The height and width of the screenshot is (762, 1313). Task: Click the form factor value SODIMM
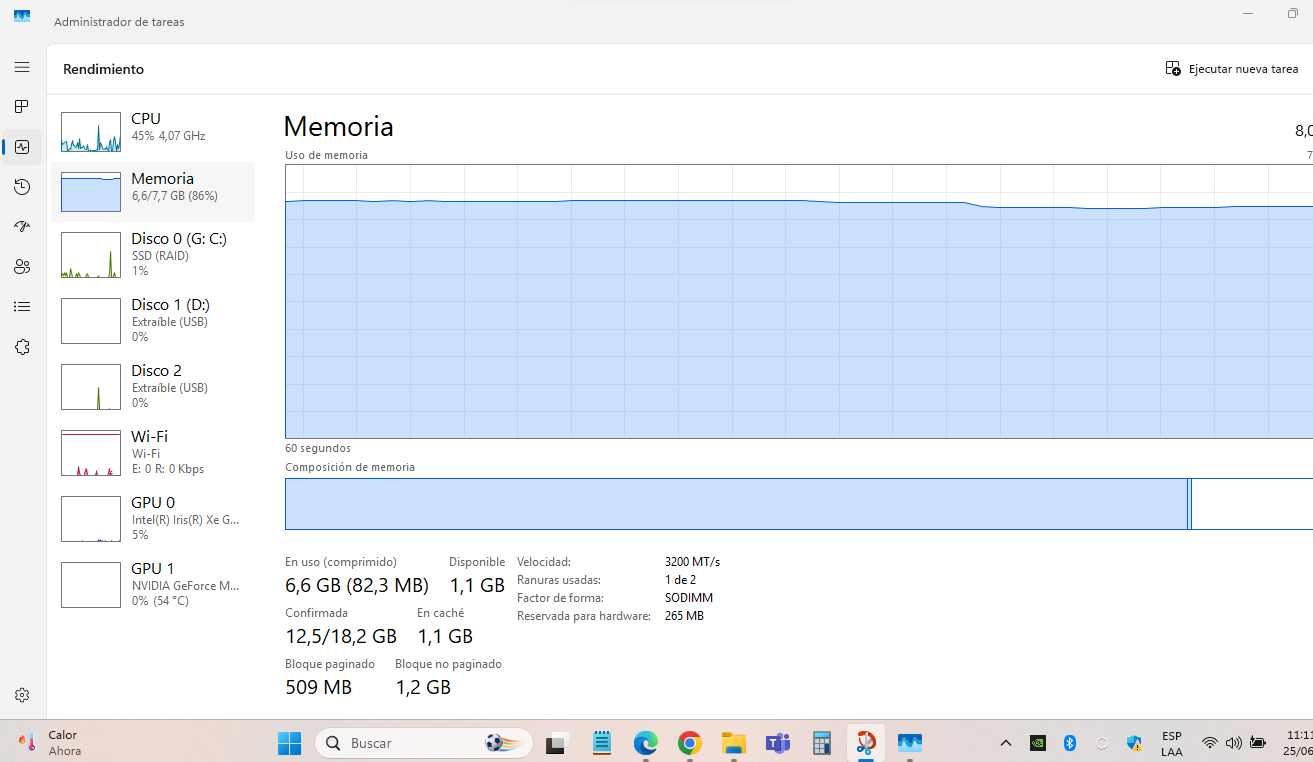coord(689,598)
